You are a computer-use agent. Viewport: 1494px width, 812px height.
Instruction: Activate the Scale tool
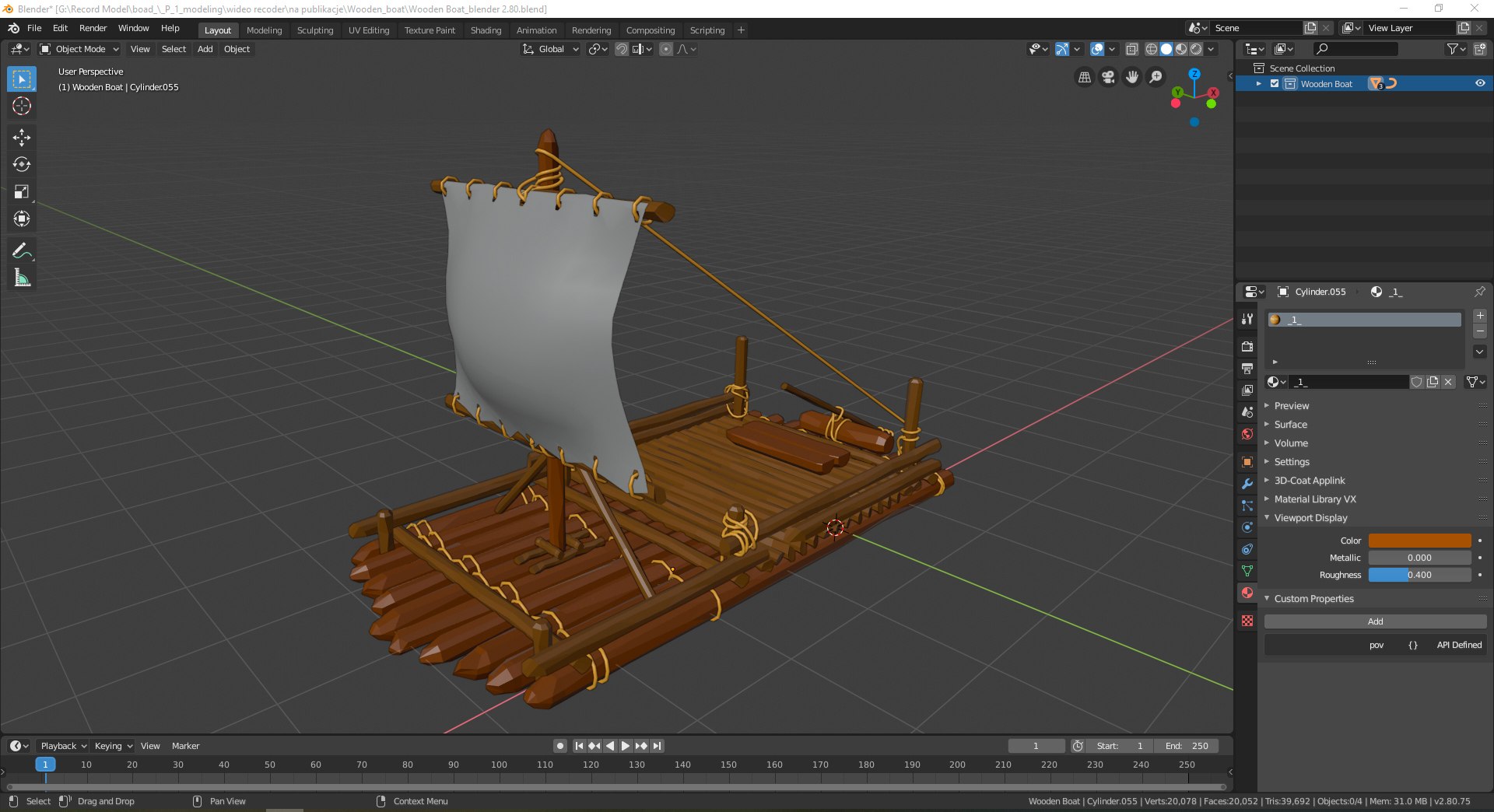pos(22,192)
